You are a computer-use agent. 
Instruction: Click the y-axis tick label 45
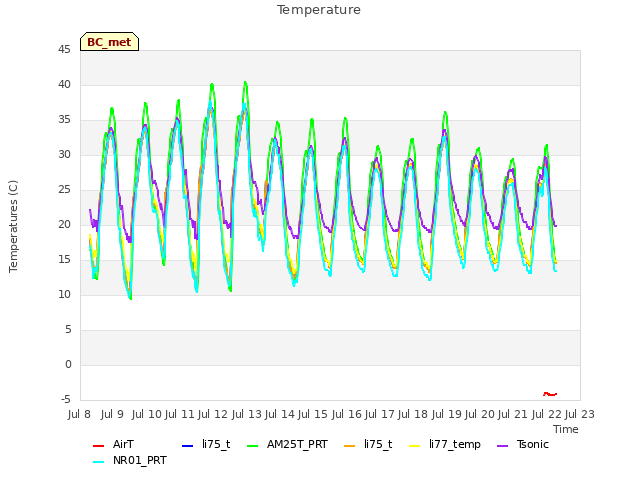click(64, 49)
